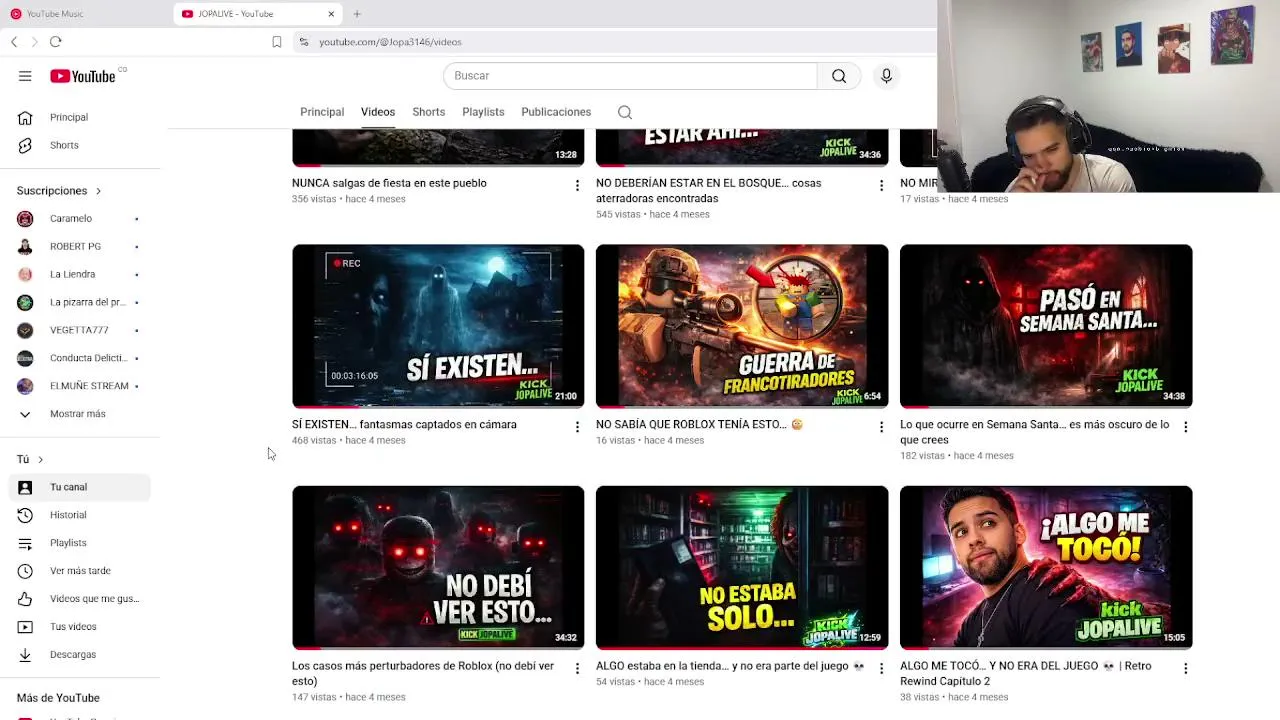This screenshot has width=1280, height=720.
Task: Open ROBERT PG subscription channel
Action: click(80, 247)
